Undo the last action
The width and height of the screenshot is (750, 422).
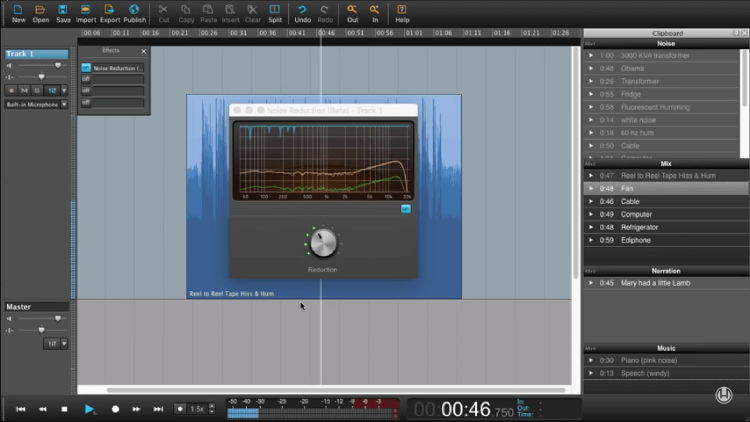tap(302, 13)
